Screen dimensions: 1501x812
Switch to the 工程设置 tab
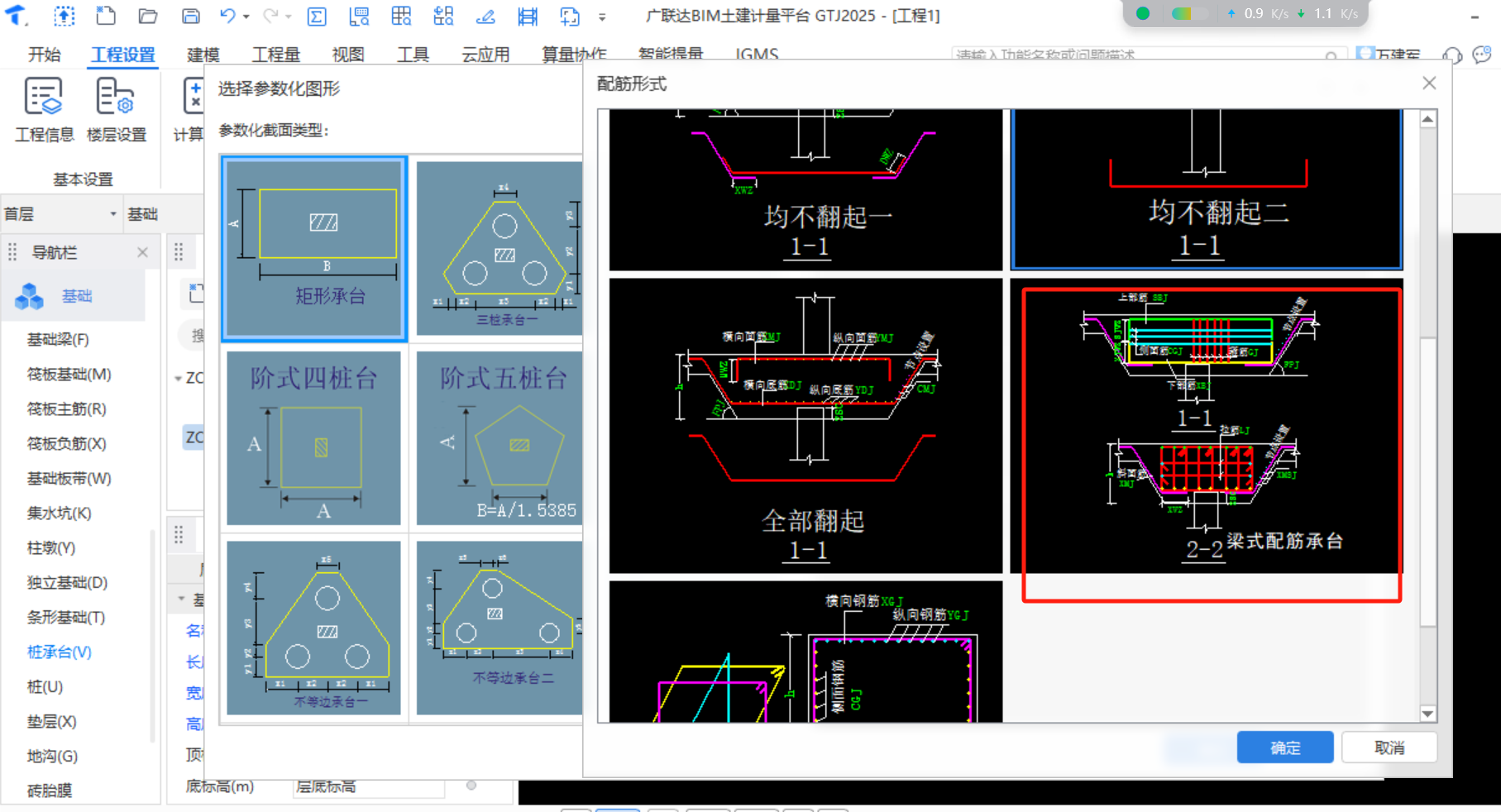pyautogui.click(x=123, y=55)
